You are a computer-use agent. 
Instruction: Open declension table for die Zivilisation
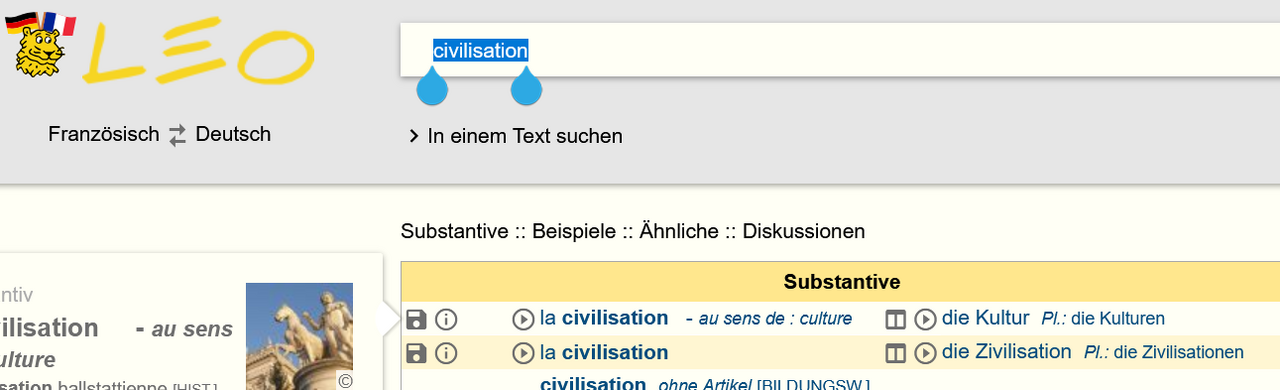896,353
